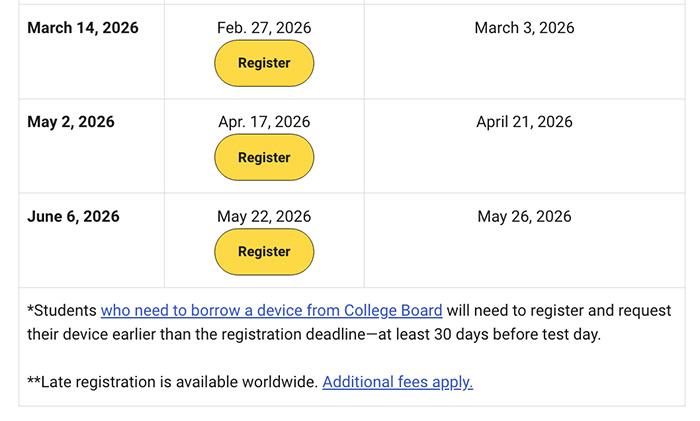
Task: Click the June 6, 2026 test date
Action: pyautogui.click(x=73, y=217)
